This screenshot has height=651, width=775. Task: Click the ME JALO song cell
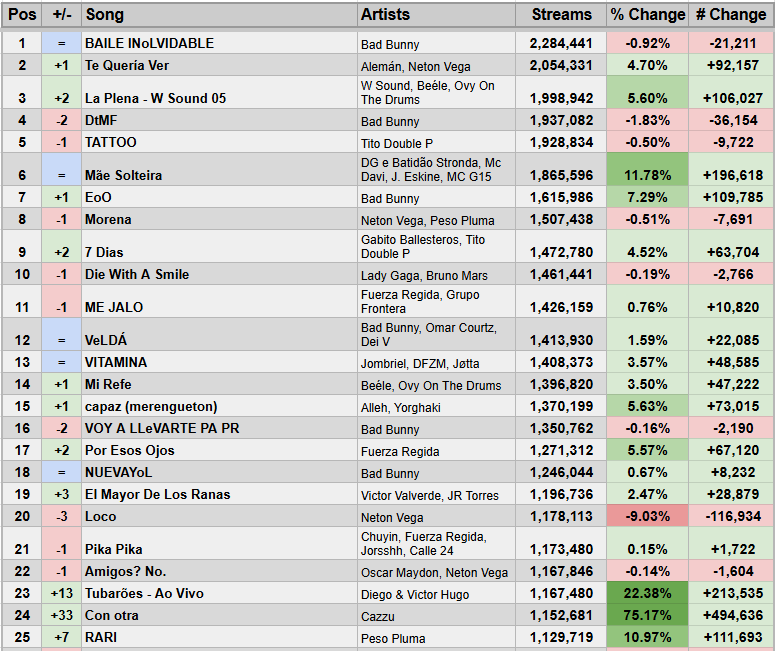[219, 302]
